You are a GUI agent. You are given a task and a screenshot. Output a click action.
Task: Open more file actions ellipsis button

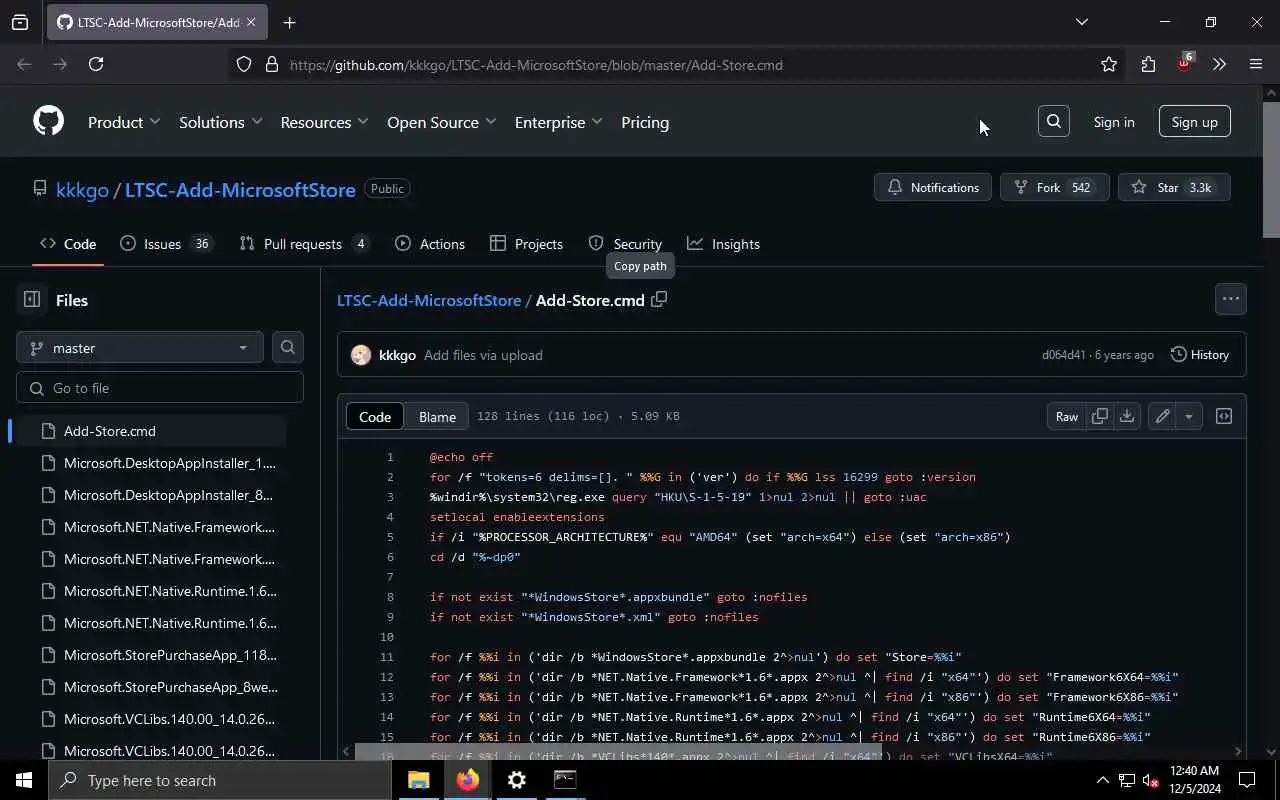pyautogui.click(x=1231, y=299)
